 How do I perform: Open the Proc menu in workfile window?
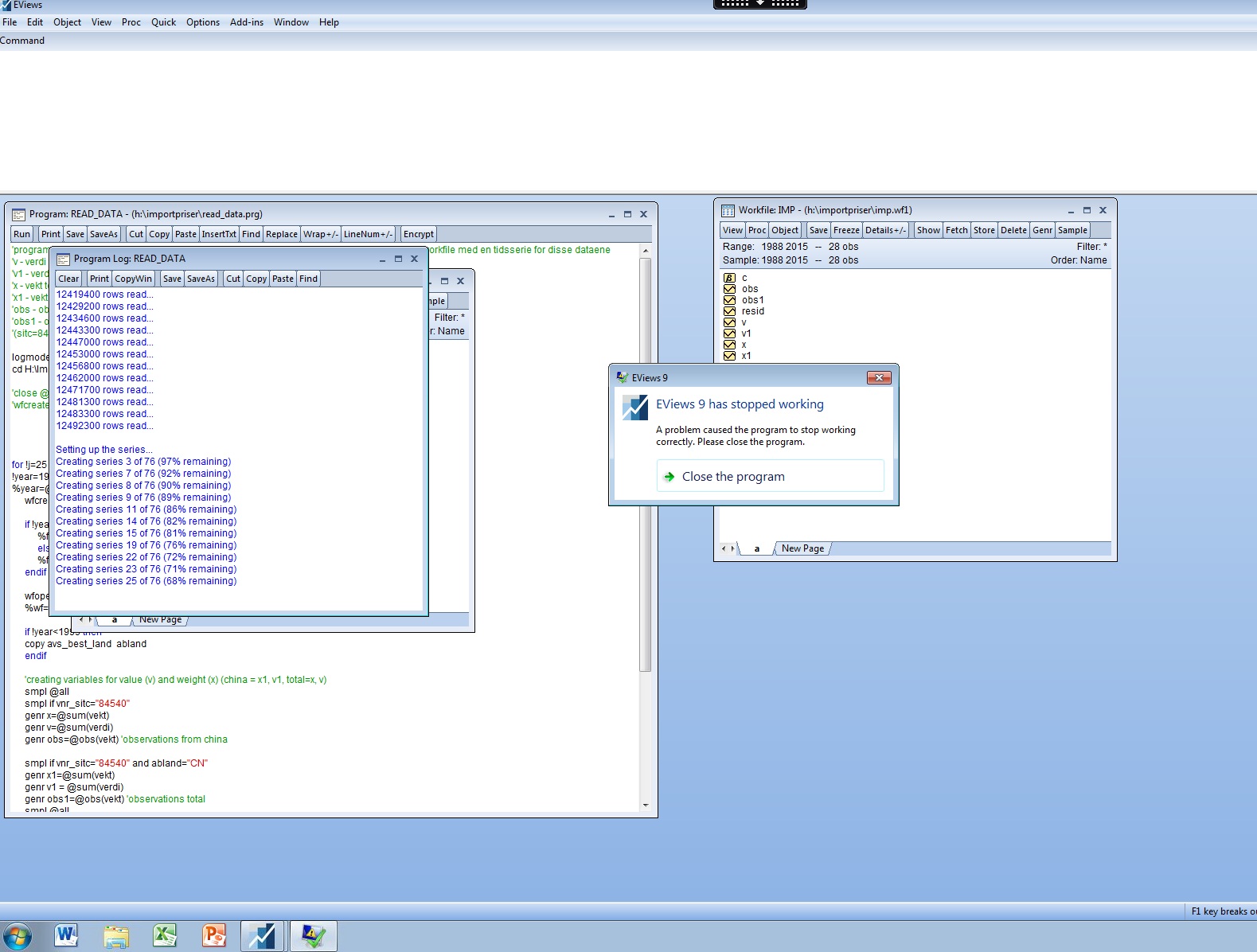pos(757,230)
